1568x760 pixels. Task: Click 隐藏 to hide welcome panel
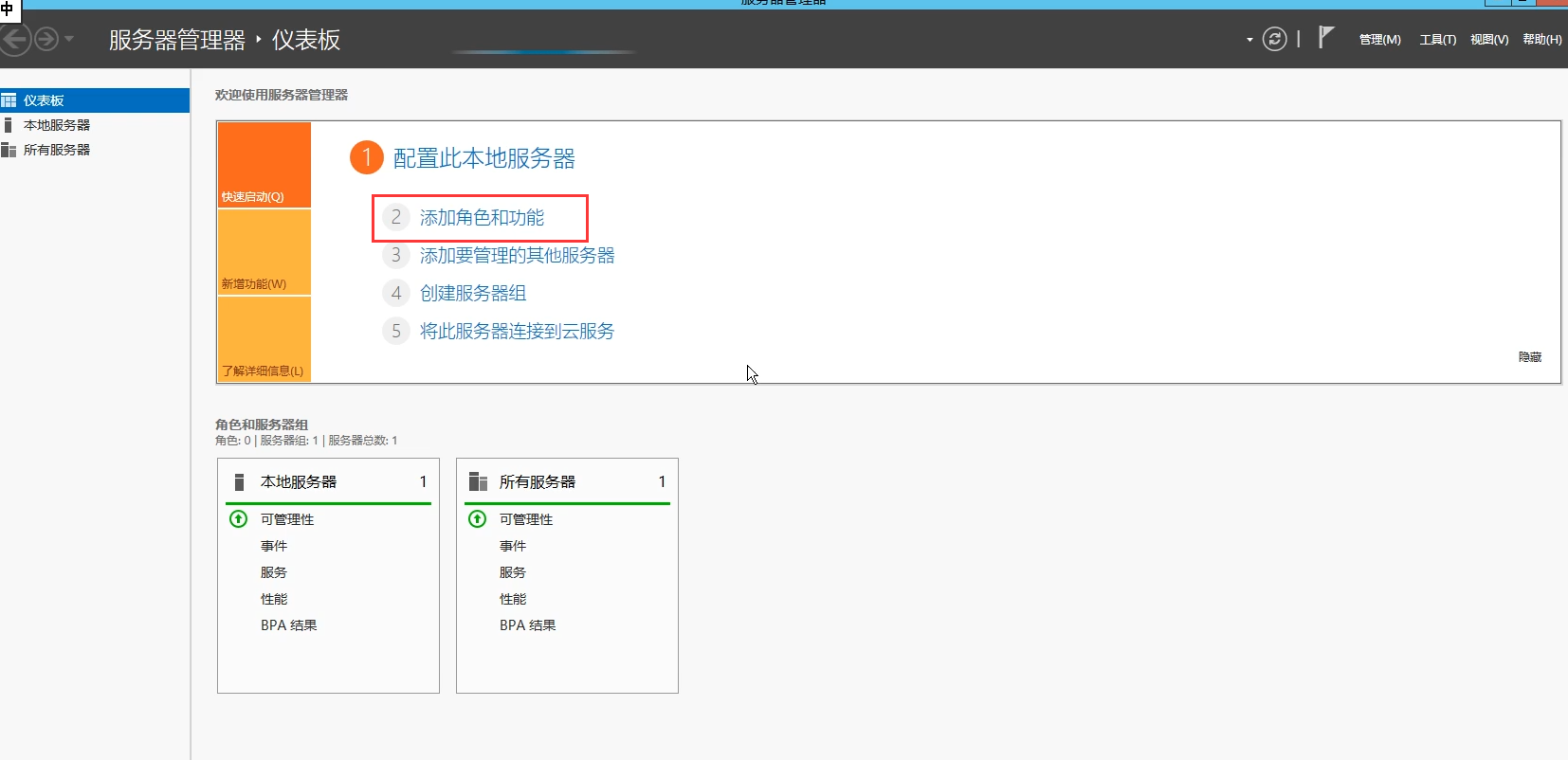coord(1530,357)
